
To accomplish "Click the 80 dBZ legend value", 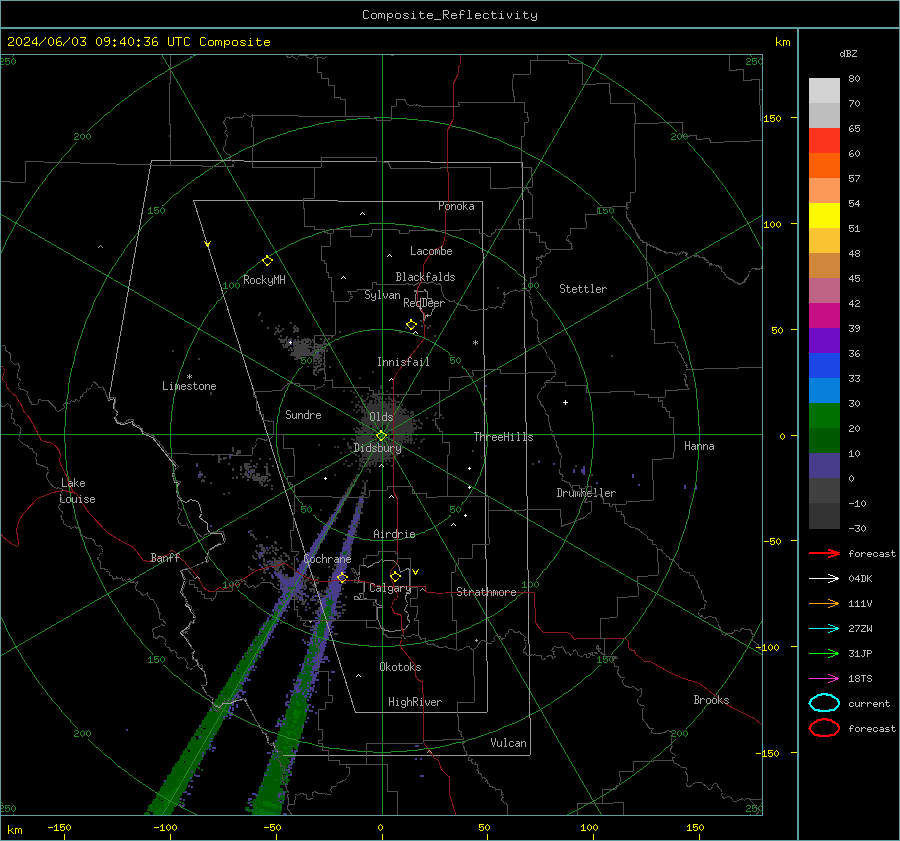I will (854, 78).
